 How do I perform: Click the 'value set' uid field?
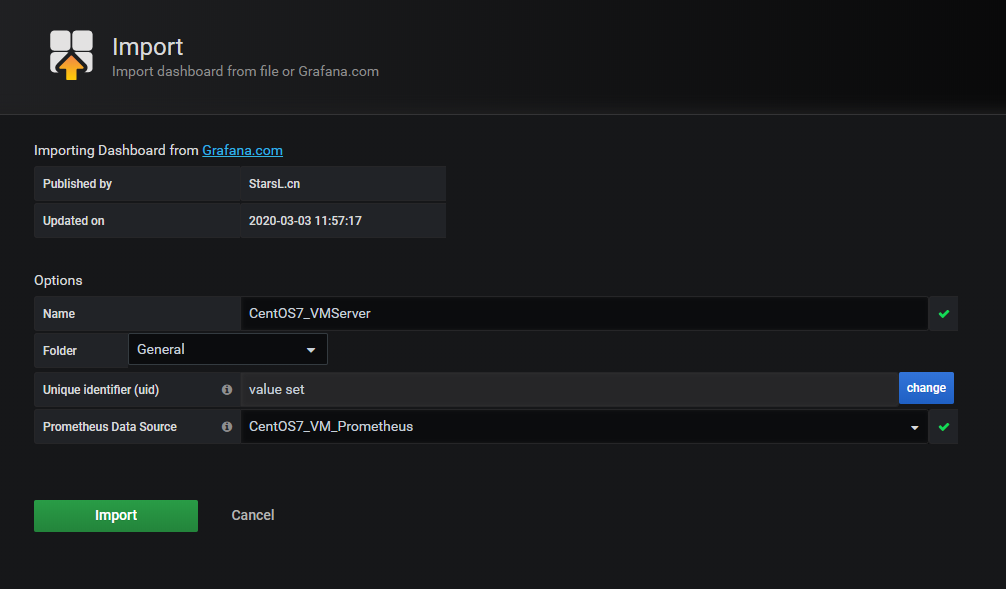[569, 389]
